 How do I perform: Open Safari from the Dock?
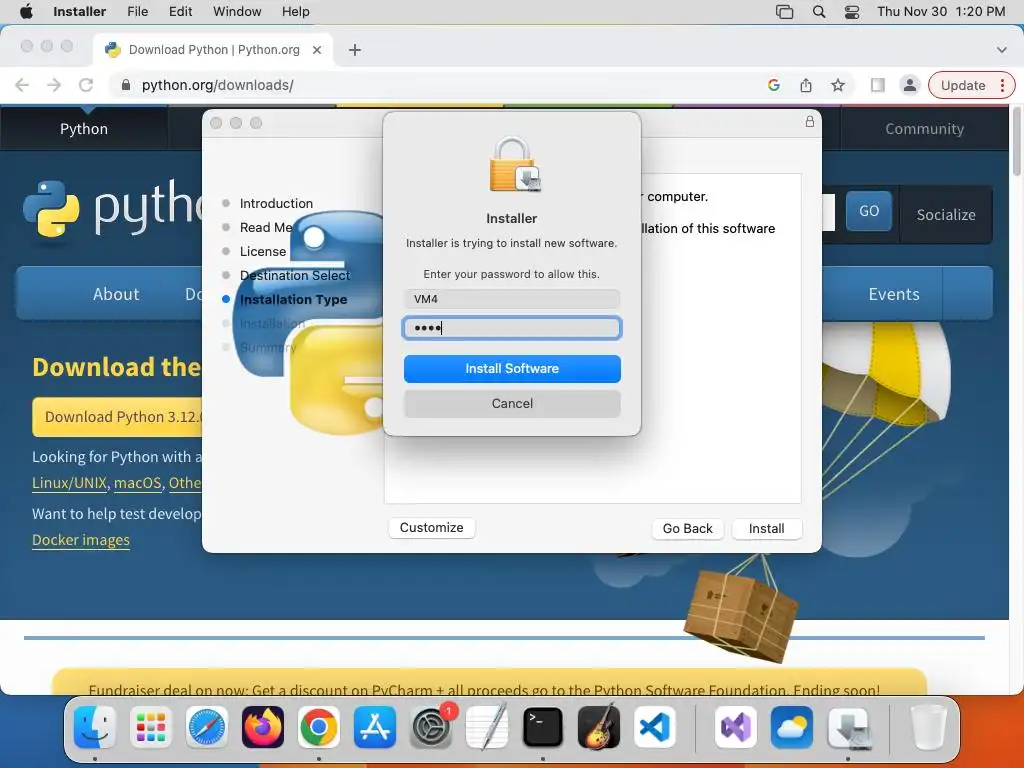pyautogui.click(x=207, y=727)
